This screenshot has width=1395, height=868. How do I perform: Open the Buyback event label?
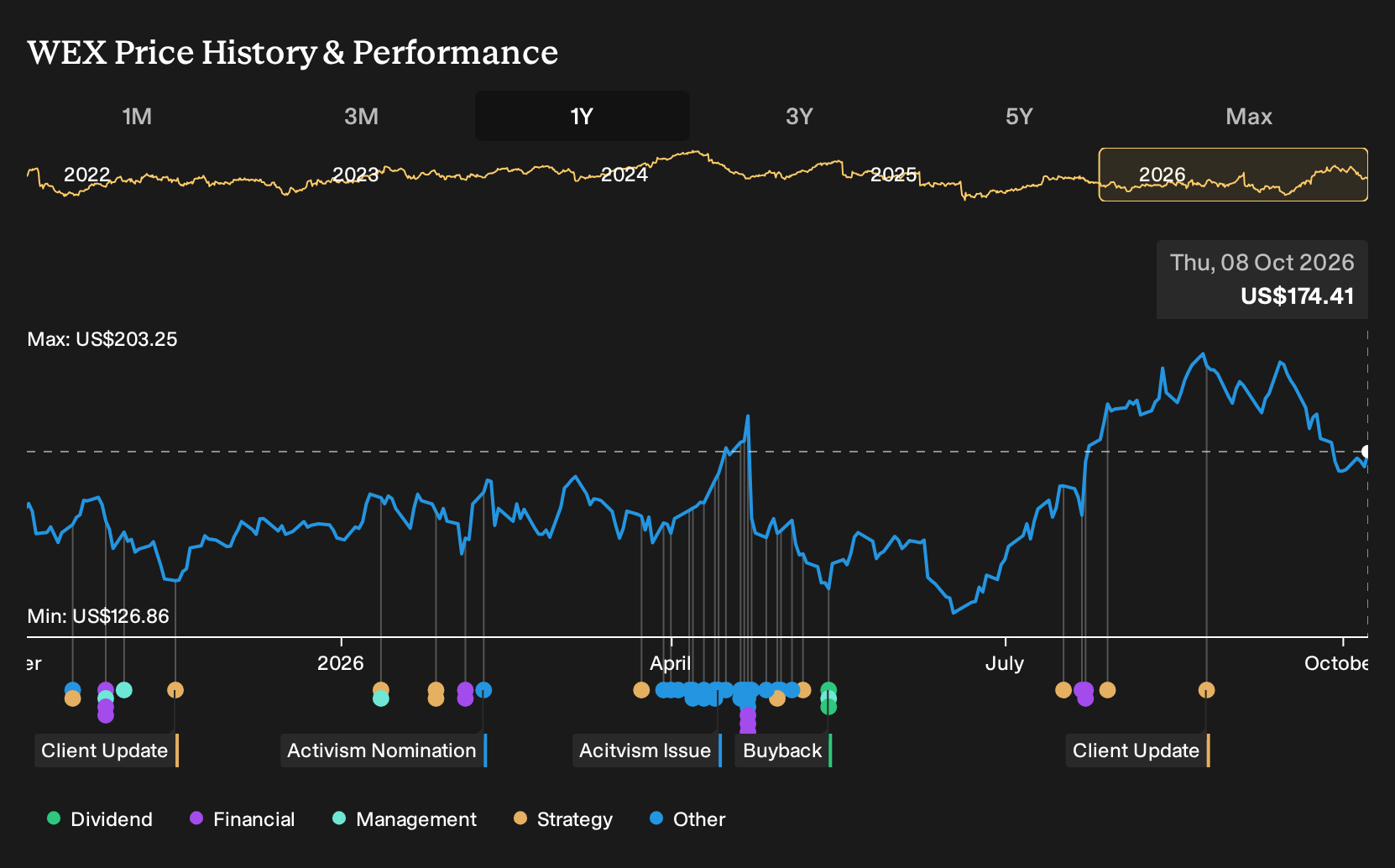point(784,750)
